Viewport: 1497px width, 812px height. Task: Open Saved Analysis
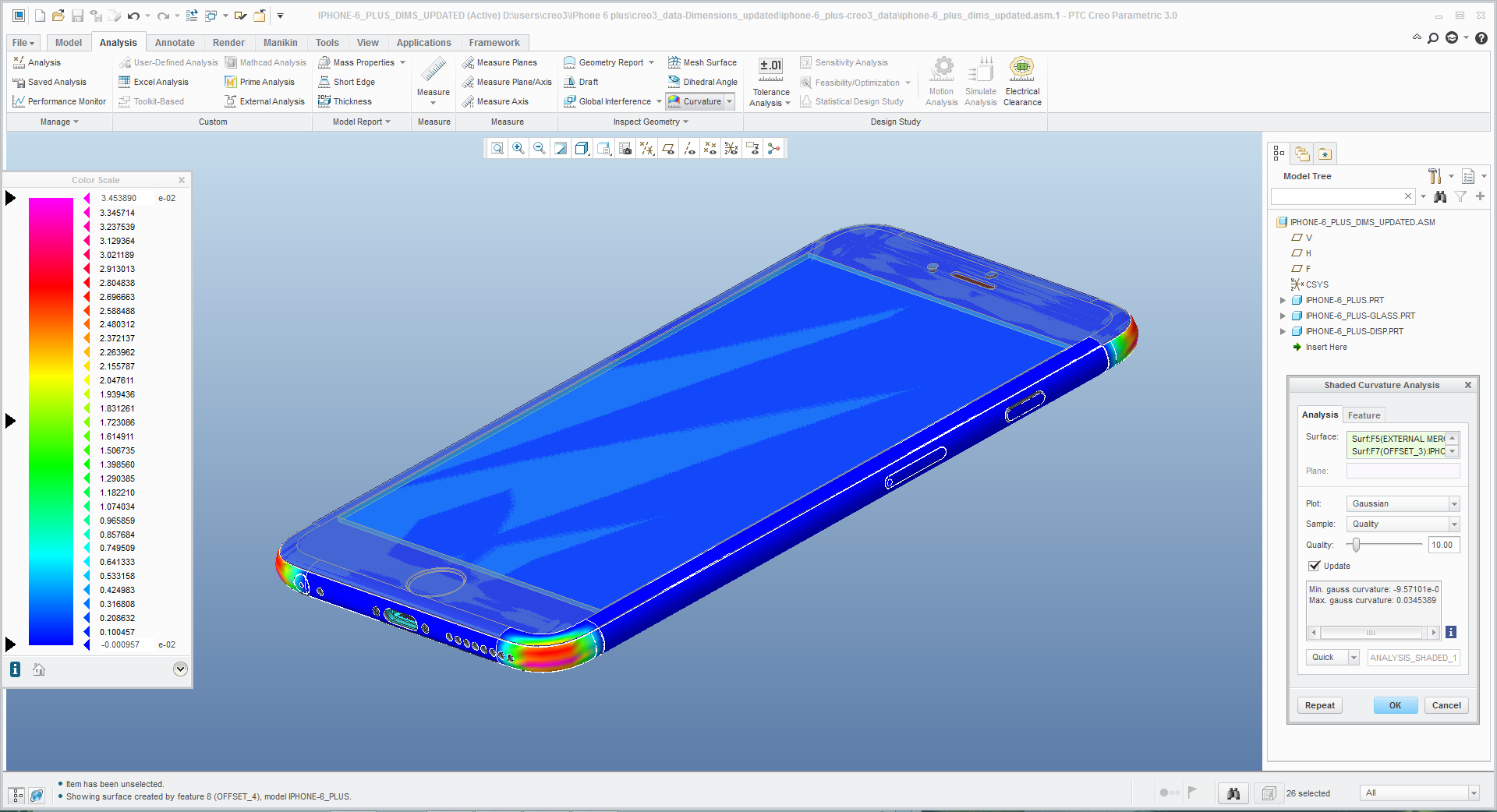[x=50, y=82]
